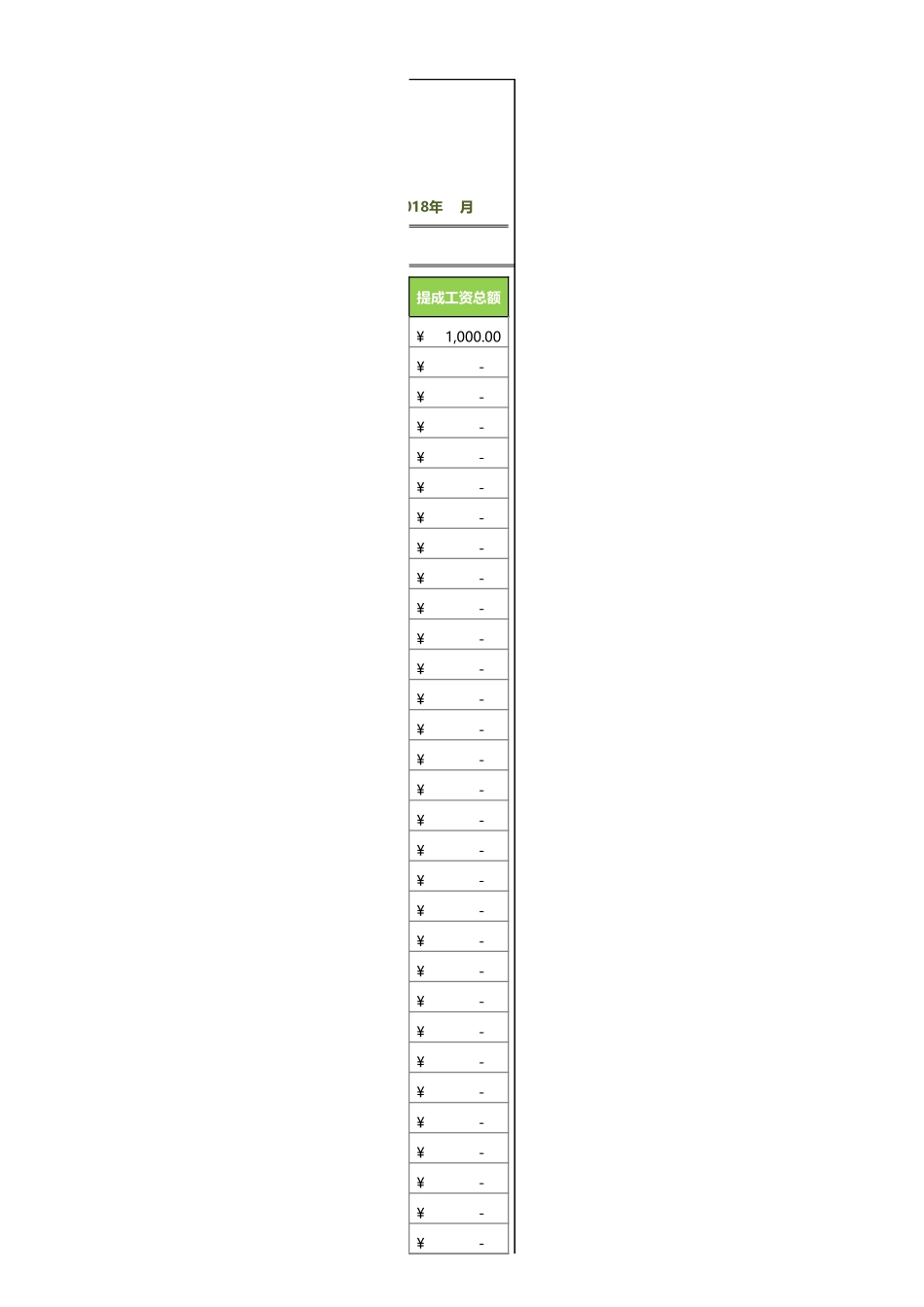The image size is (924, 1307).
Task: Click the ¥ symbol beside 1,000.00
Action: click(x=420, y=336)
